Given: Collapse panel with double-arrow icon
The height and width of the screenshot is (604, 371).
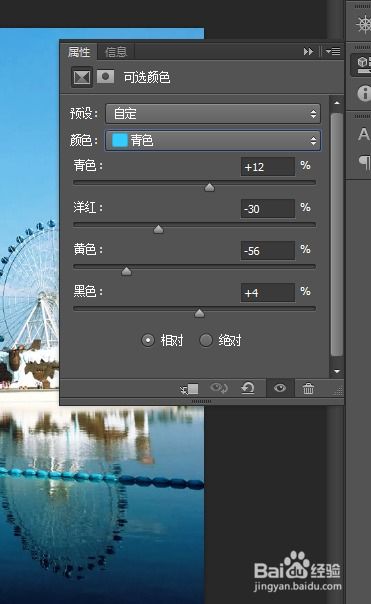Looking at the screenshot, I should tap(308, 51).
